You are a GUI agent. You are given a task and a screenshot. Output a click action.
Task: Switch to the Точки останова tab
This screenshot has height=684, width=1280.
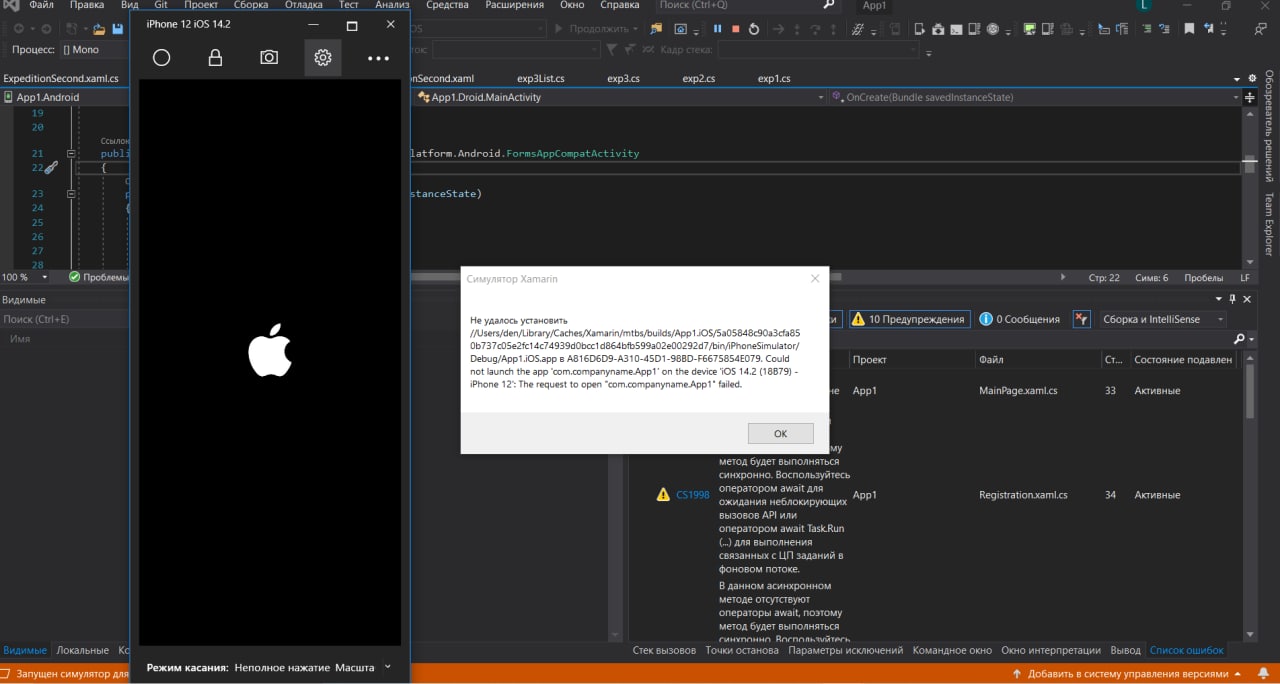click(x=741, y=650)
